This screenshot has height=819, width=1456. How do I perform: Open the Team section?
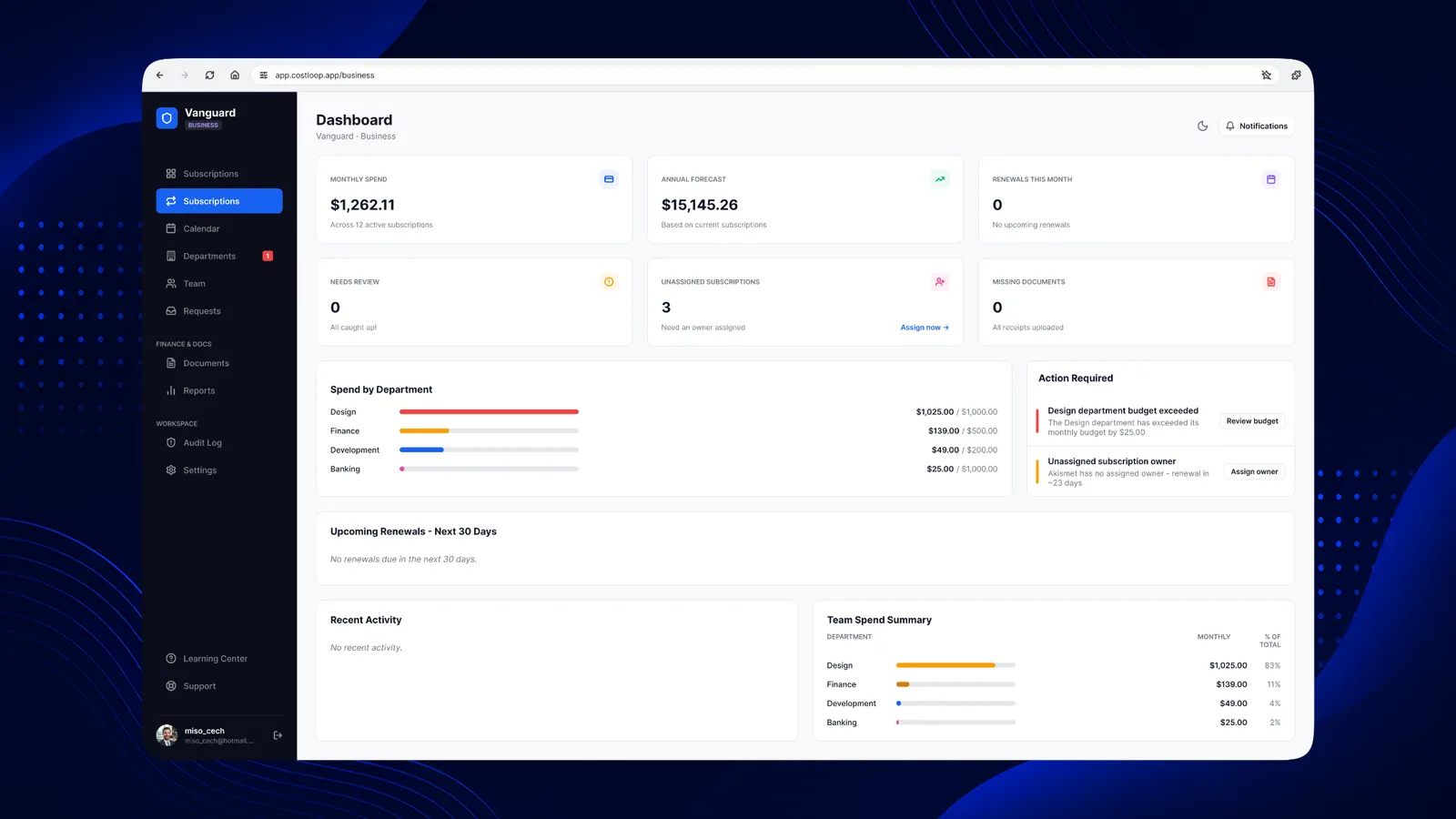[219, 284]
